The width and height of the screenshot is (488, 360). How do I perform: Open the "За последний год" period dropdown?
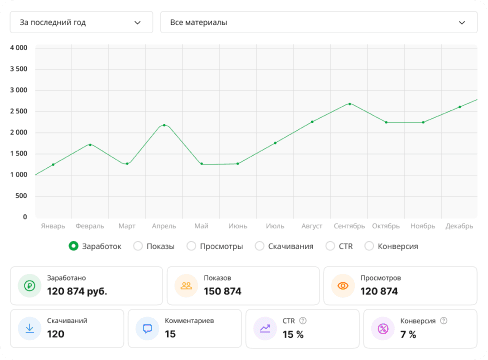click(81, 22)
